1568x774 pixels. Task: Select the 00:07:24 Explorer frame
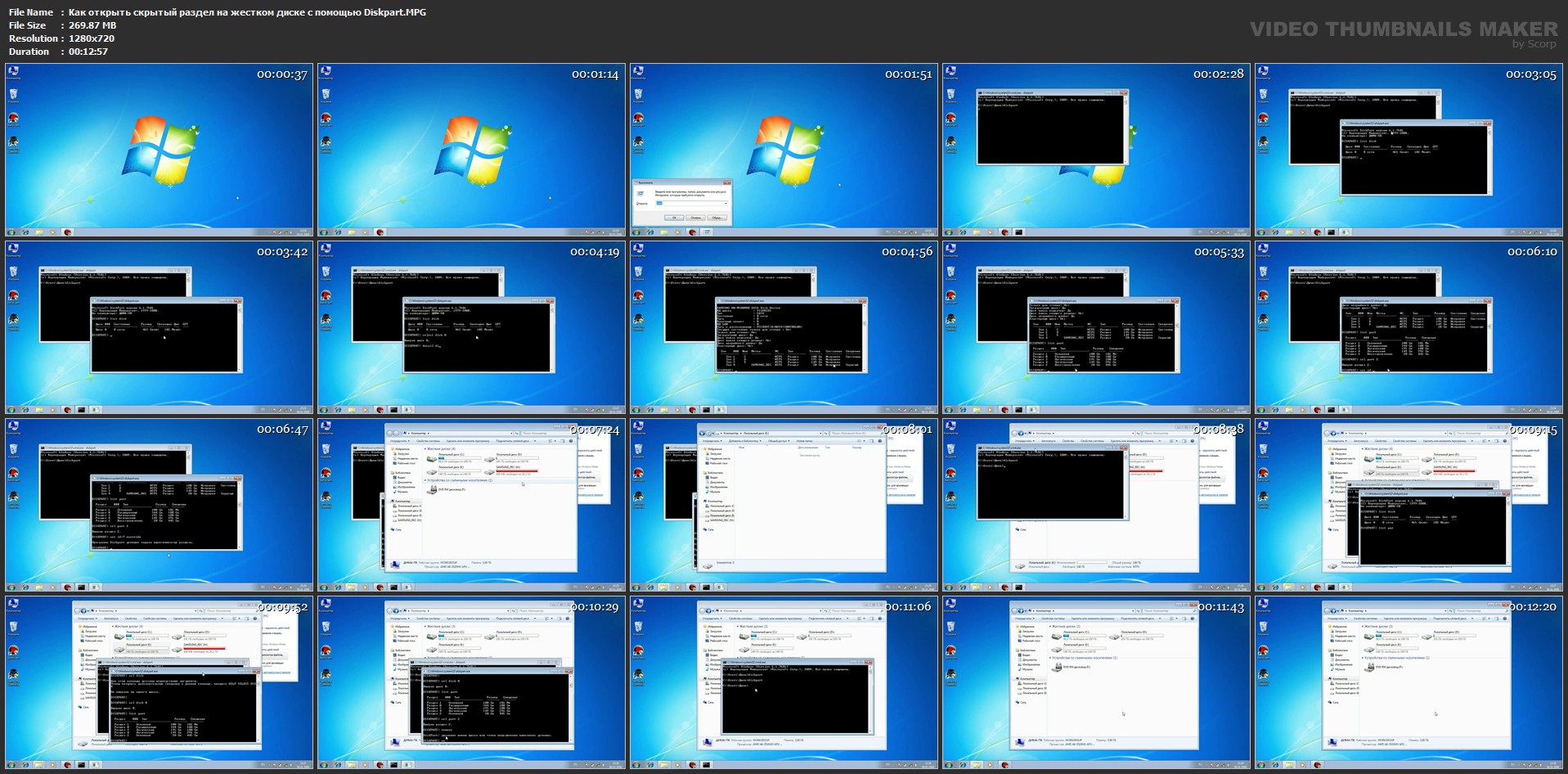(471, 506)
